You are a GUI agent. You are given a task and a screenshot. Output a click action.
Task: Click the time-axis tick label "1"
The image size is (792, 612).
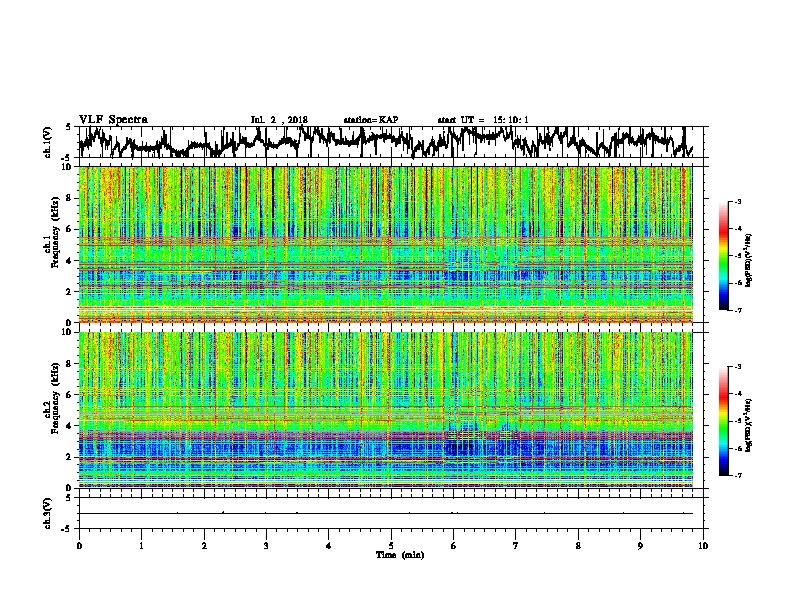pos(141,546)
